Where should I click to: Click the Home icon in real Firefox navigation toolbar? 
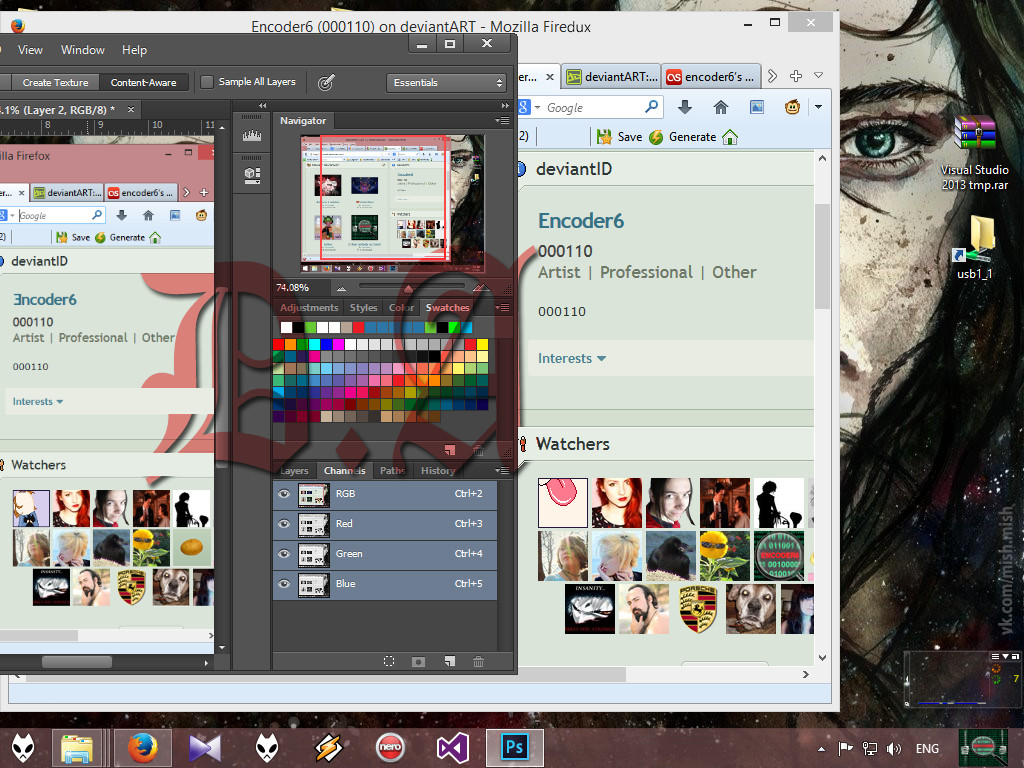[x=720, y=107]
